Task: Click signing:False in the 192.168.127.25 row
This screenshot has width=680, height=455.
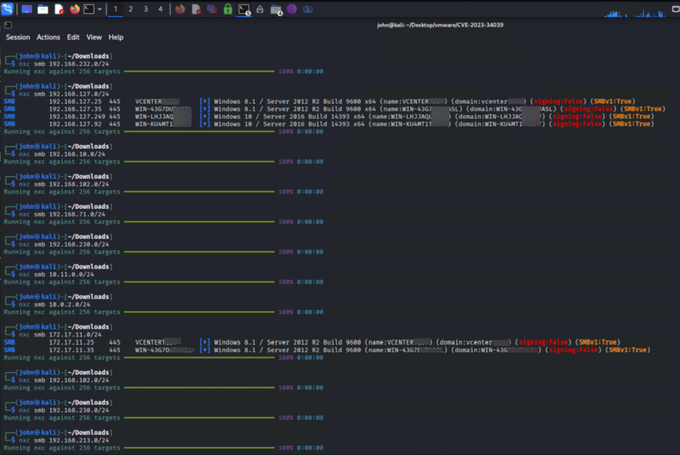Action: (558, 101)
